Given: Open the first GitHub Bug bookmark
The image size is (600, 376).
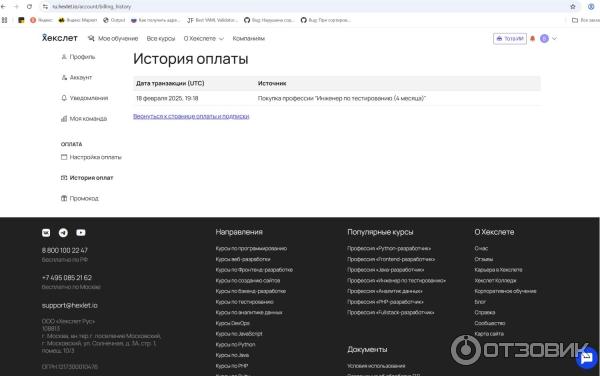Looking at the screenshot, I should tap(269, 20).
